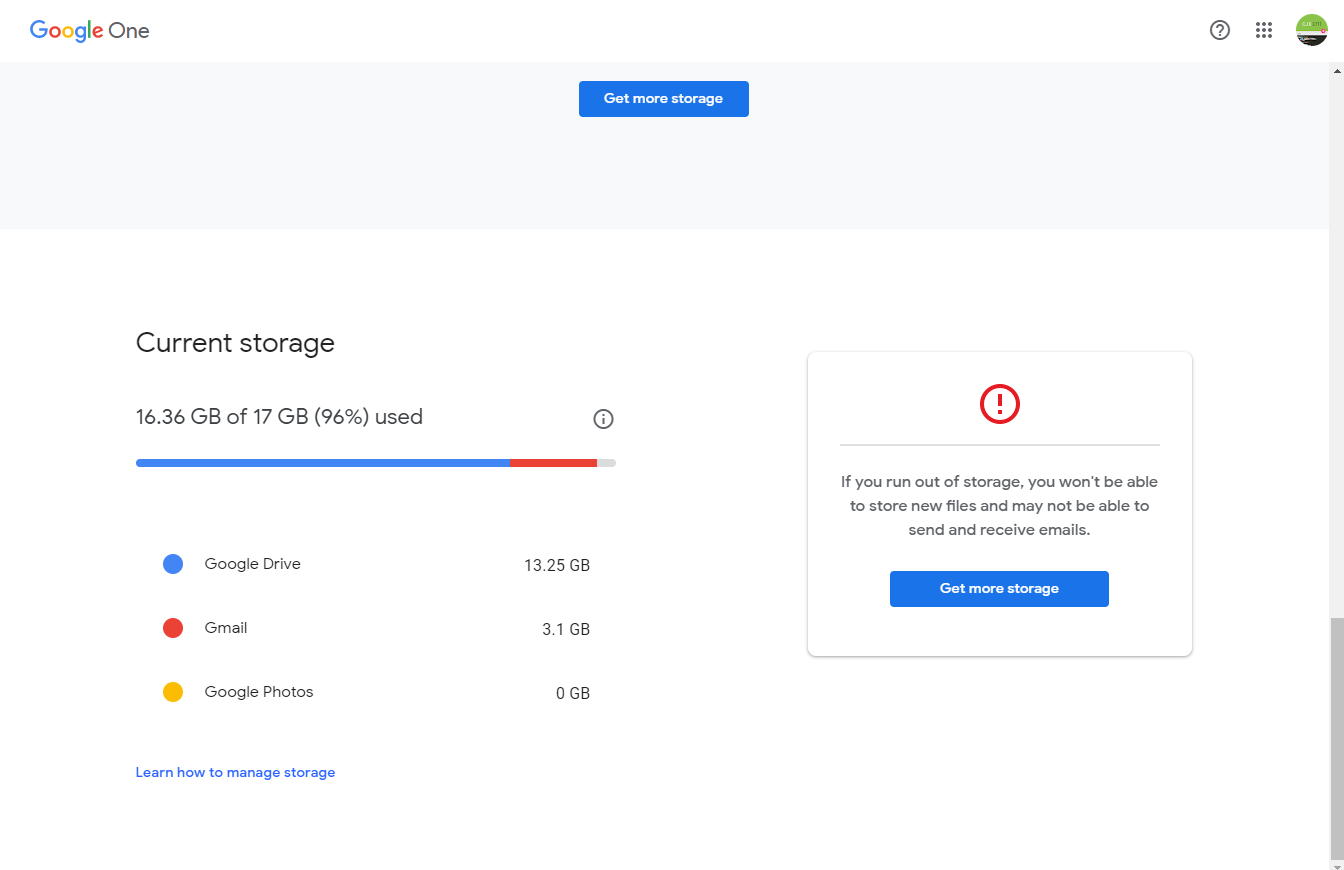This screenshot has height=870, width=1344.
Task: Click Get more storage at page top
Action: click(x=664, y=99)
